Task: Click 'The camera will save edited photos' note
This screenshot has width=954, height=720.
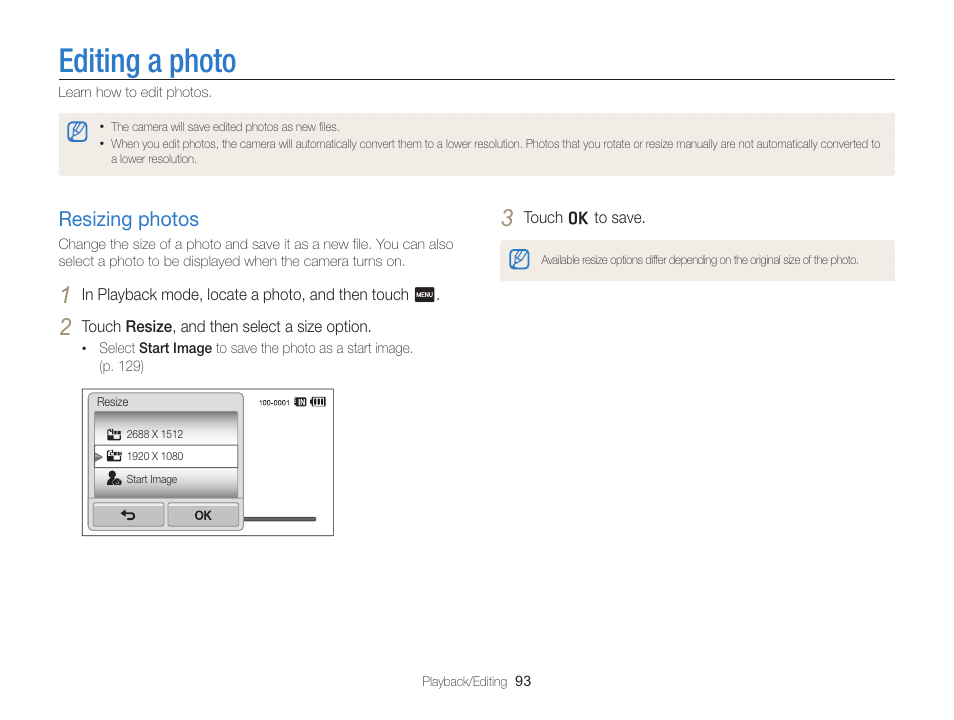Action: 225,127
